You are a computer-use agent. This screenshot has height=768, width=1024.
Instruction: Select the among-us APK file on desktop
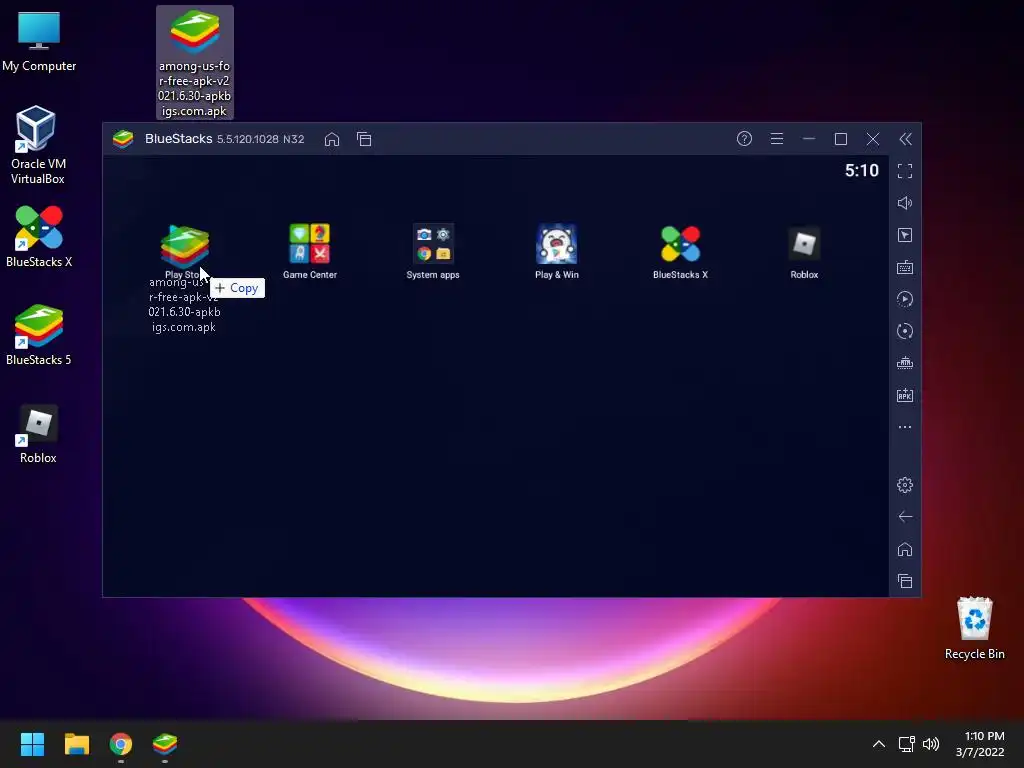click(x=195, y=63)
